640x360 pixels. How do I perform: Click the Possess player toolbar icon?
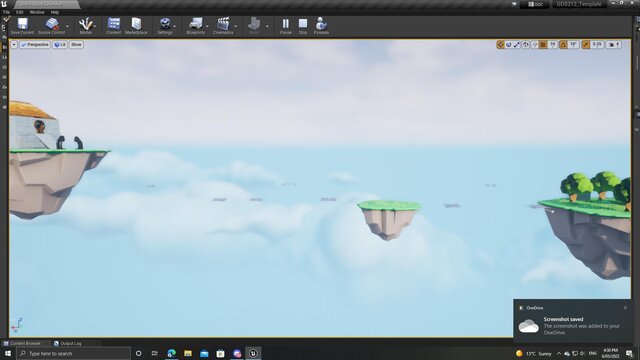point(321,25)
